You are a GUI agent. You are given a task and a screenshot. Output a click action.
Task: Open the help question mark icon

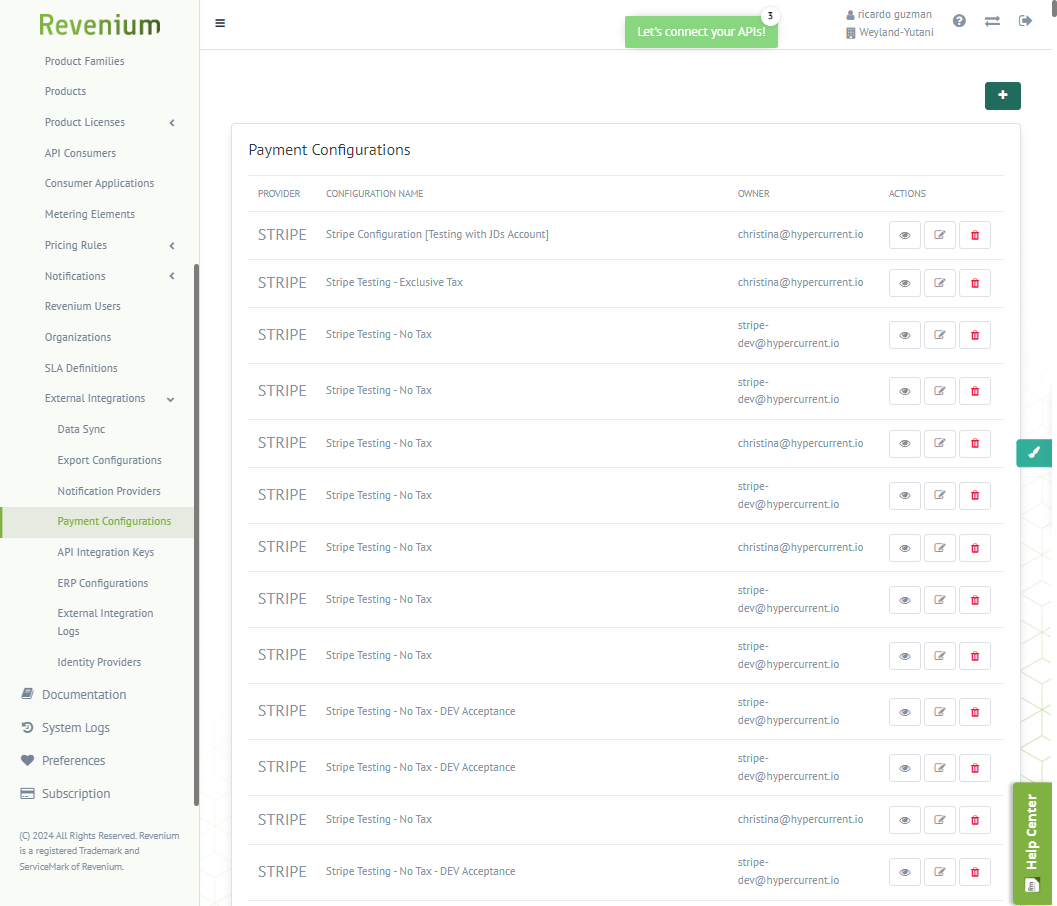point(959,21)
